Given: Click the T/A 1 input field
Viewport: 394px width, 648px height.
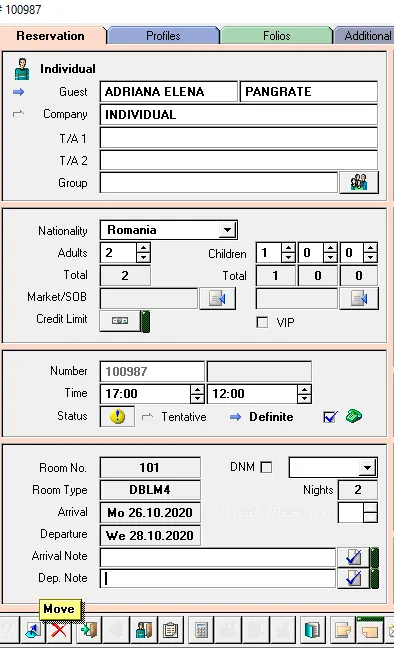Looking at the screenshot, I should [239, 138].
